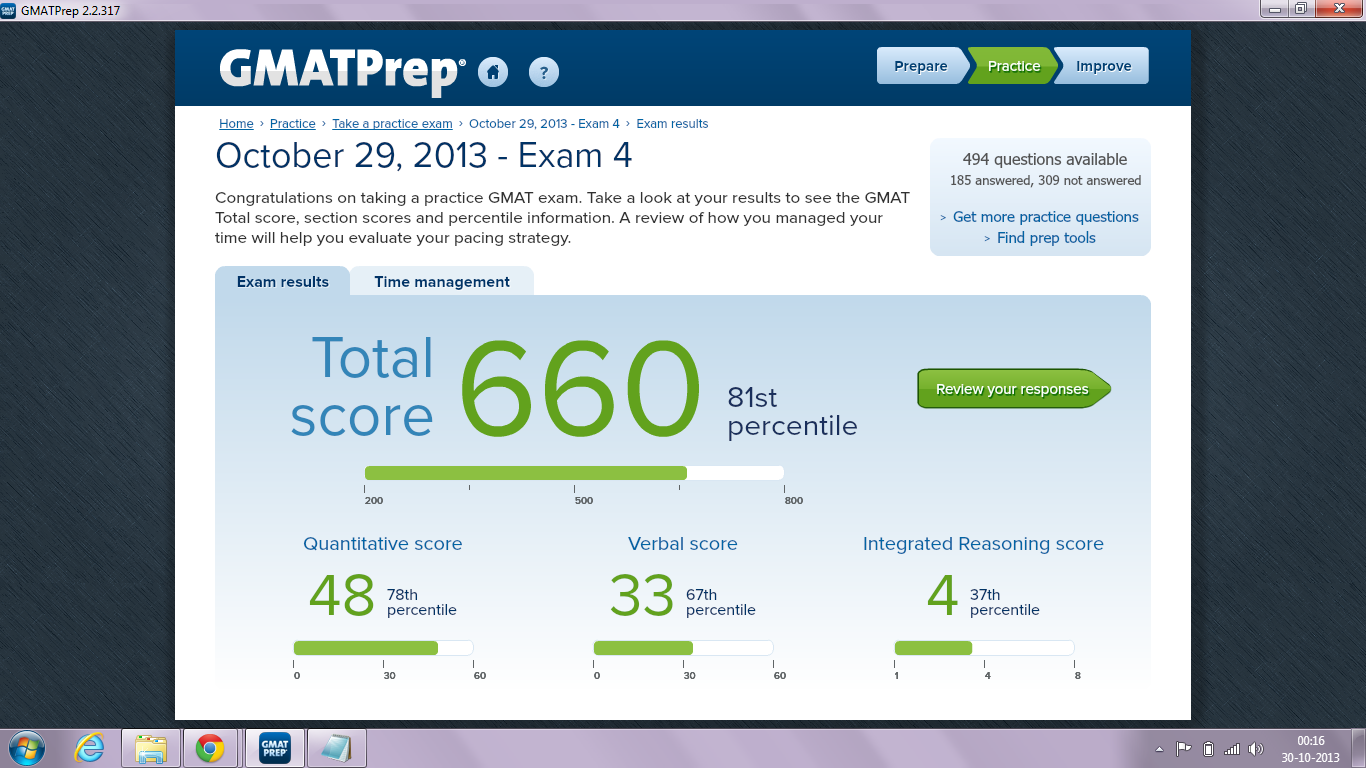The width and height of the screenshot is (1366, 768).
Task: Open the Find prep tools link
Action: tap(1045, 238)
